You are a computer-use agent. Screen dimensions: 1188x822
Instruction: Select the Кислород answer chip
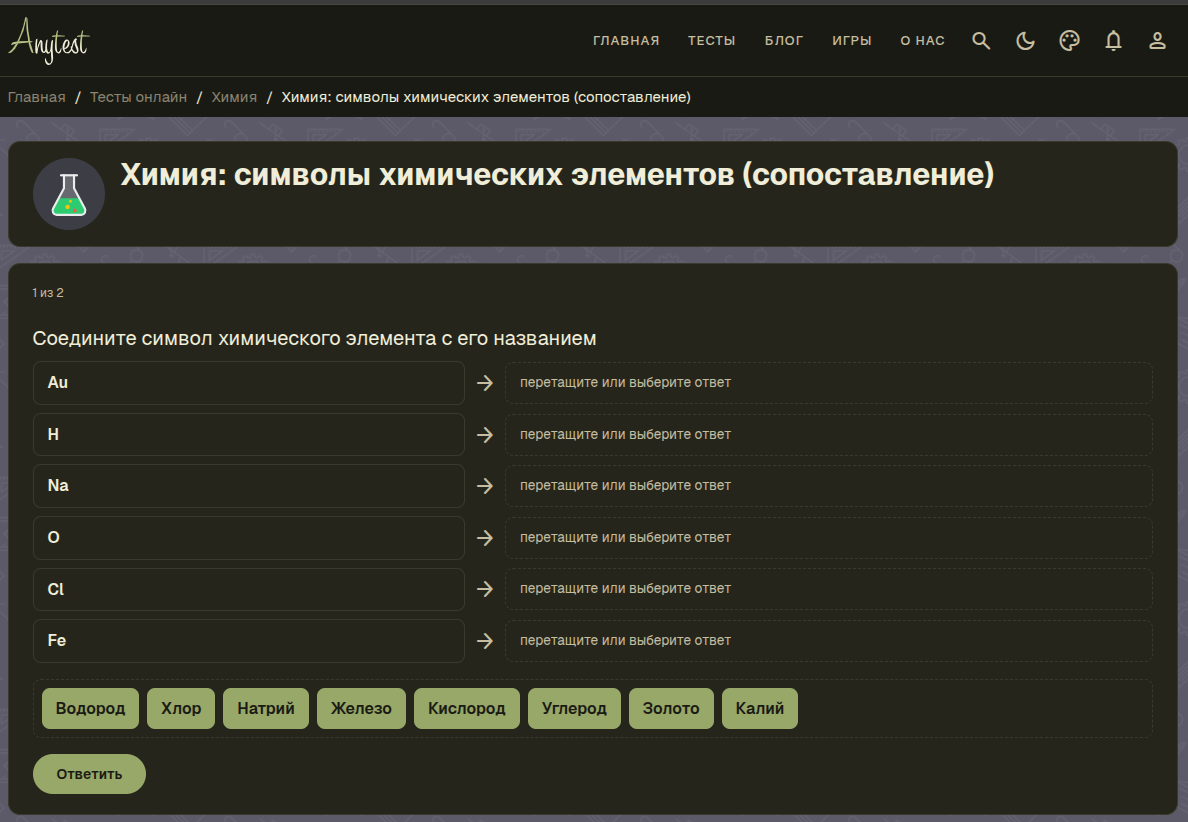[x=467, y=708]
